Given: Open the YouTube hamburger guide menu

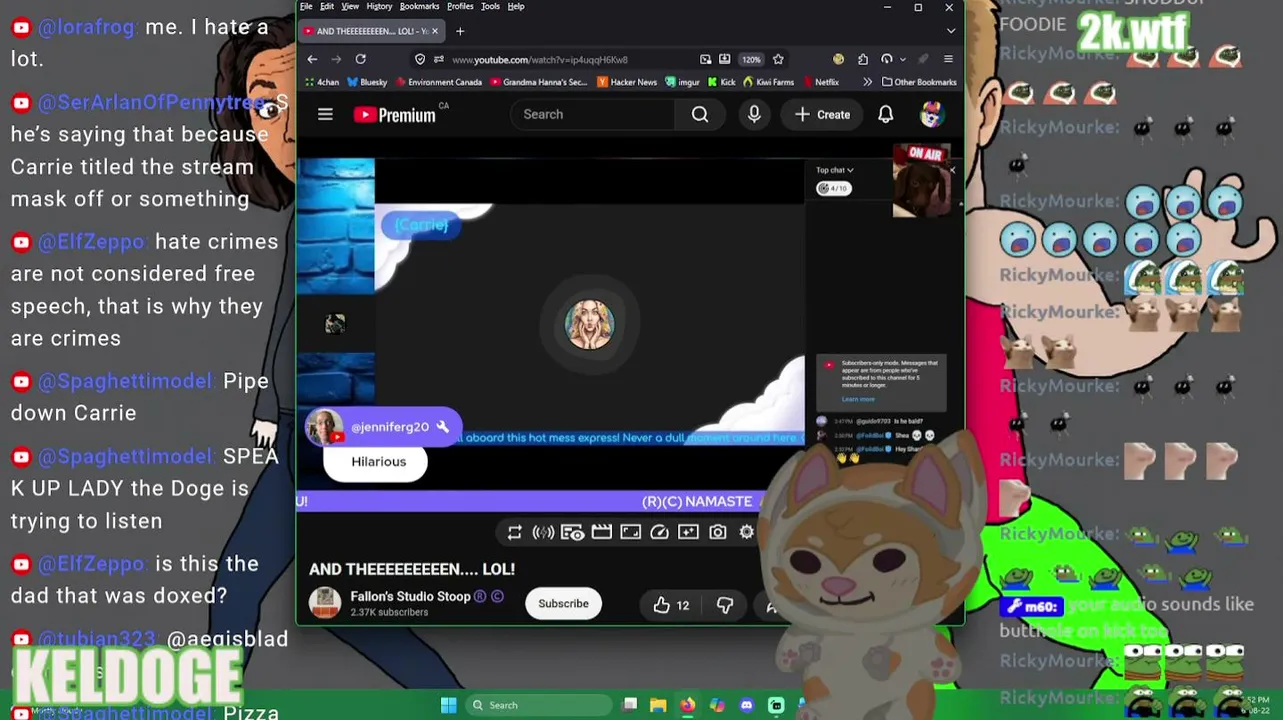Looking at the screenshot, I should [x=325, y=115].
